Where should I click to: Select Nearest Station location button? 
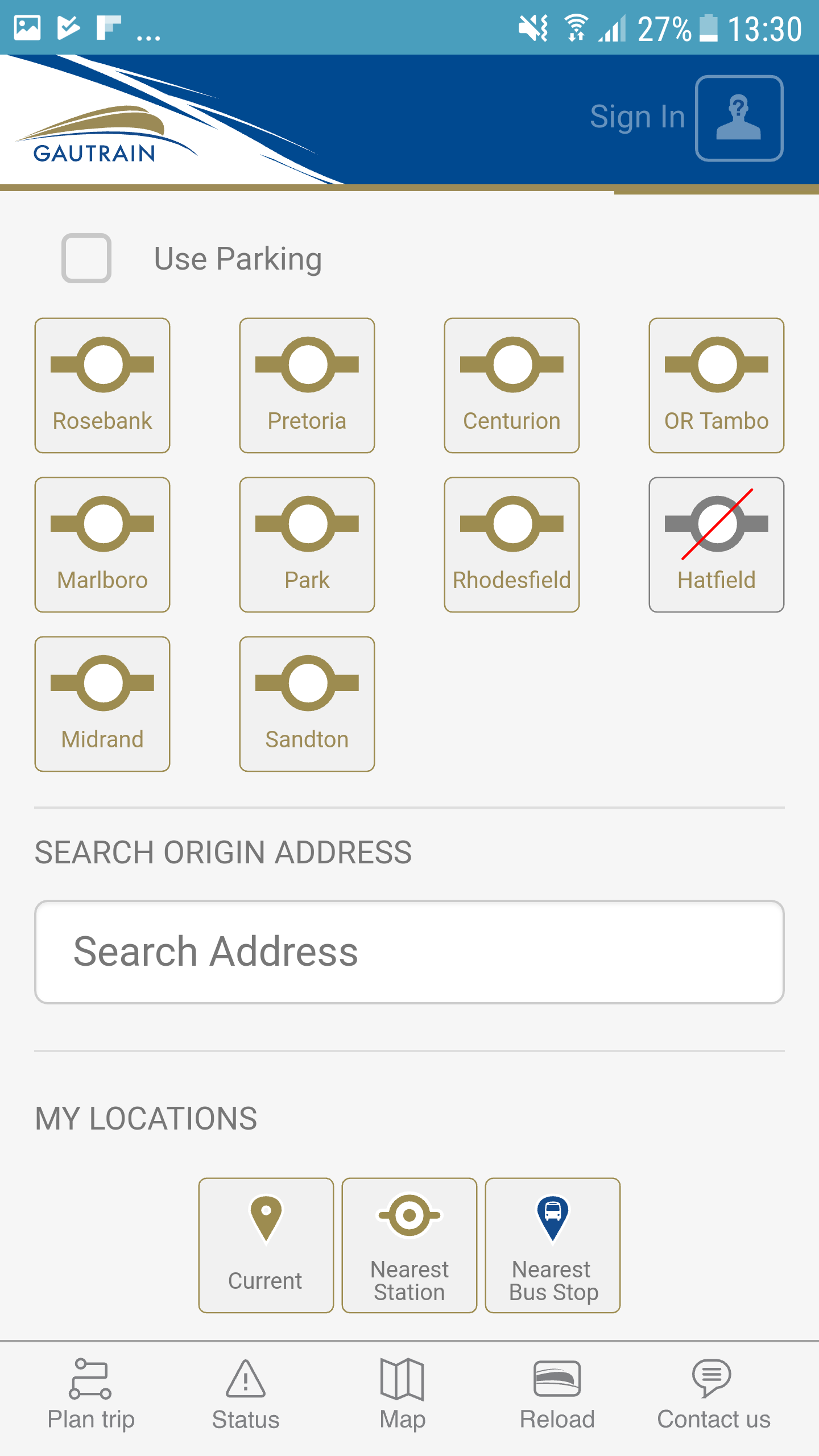click(x=409, y=1246)
